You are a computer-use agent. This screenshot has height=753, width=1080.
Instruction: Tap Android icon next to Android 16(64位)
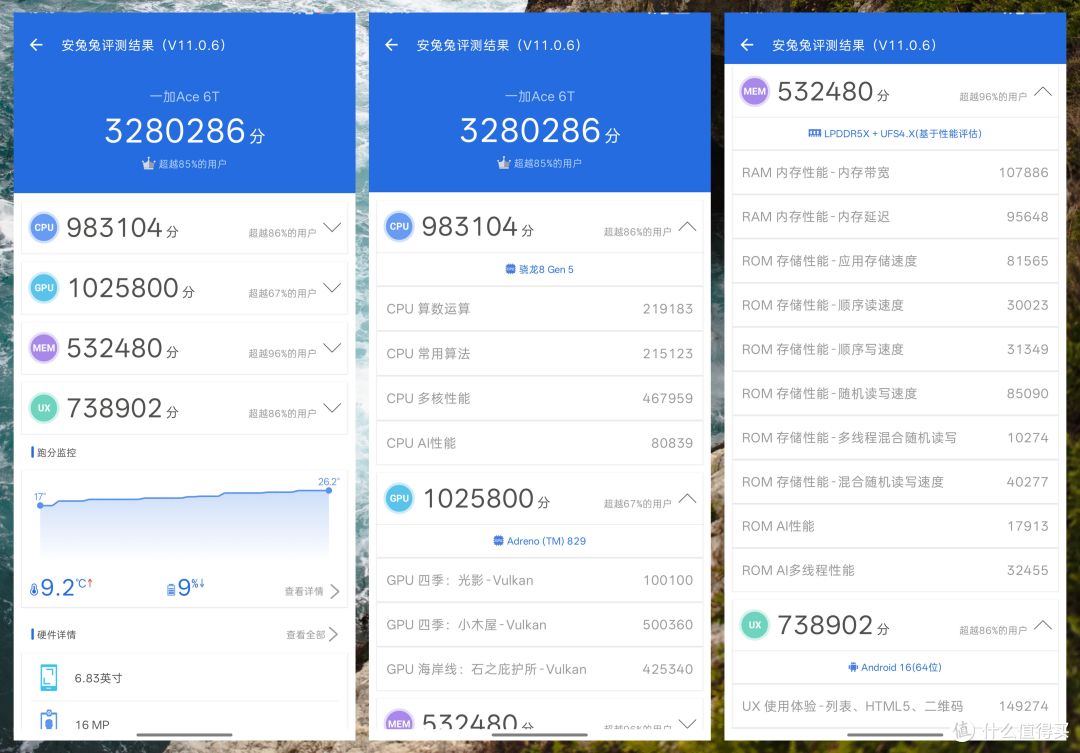tap(853, 667)
